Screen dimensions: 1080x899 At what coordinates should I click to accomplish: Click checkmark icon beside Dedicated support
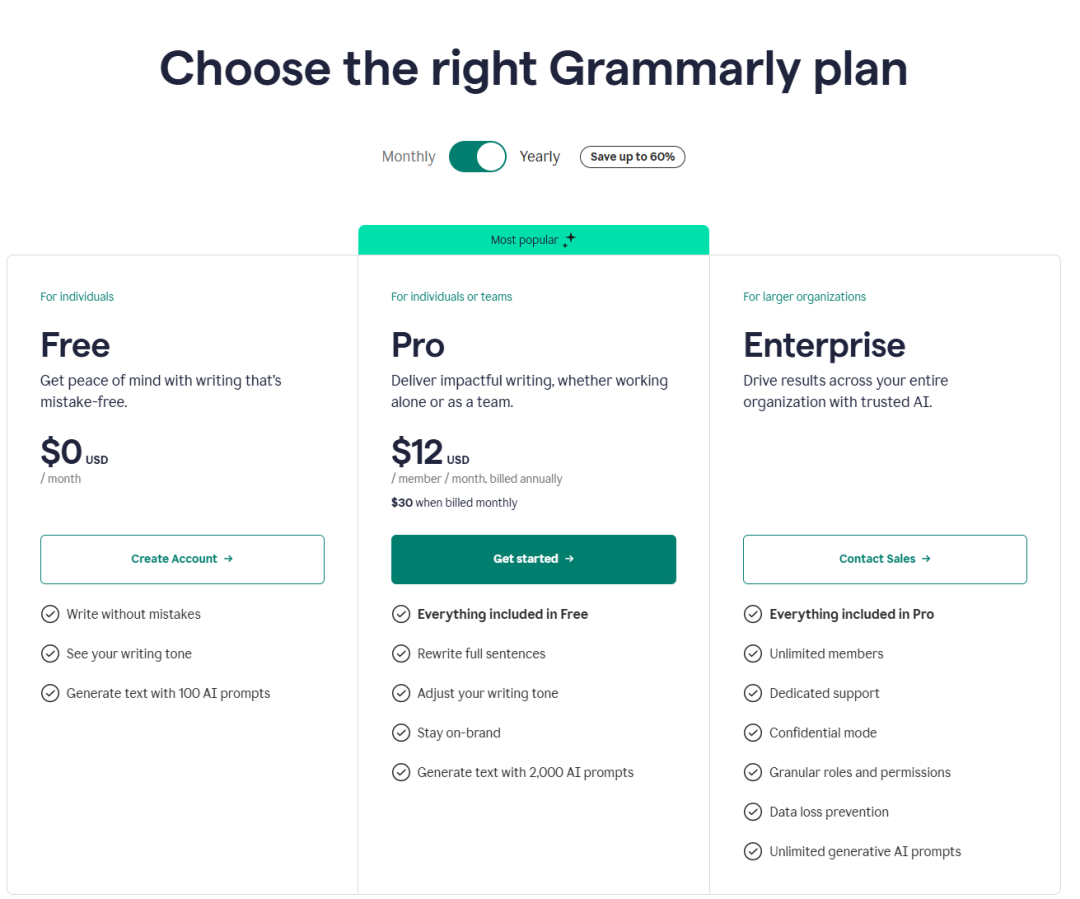tap(753, 693)
